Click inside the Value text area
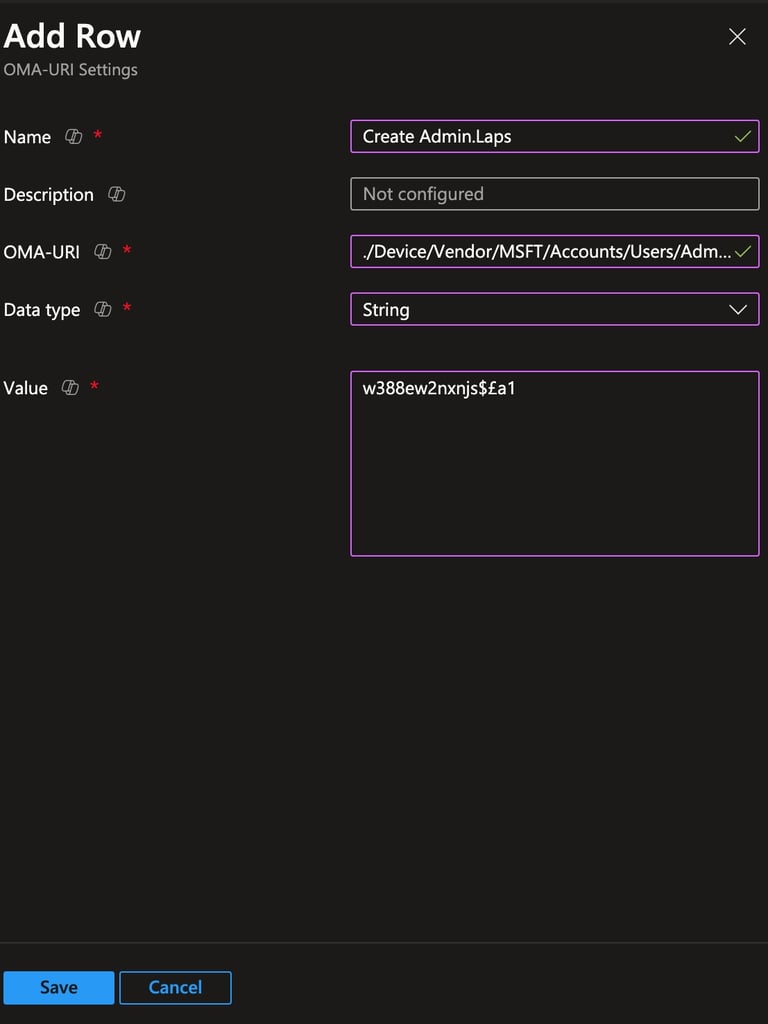768x1024 pixels. (x=554, y=464)
